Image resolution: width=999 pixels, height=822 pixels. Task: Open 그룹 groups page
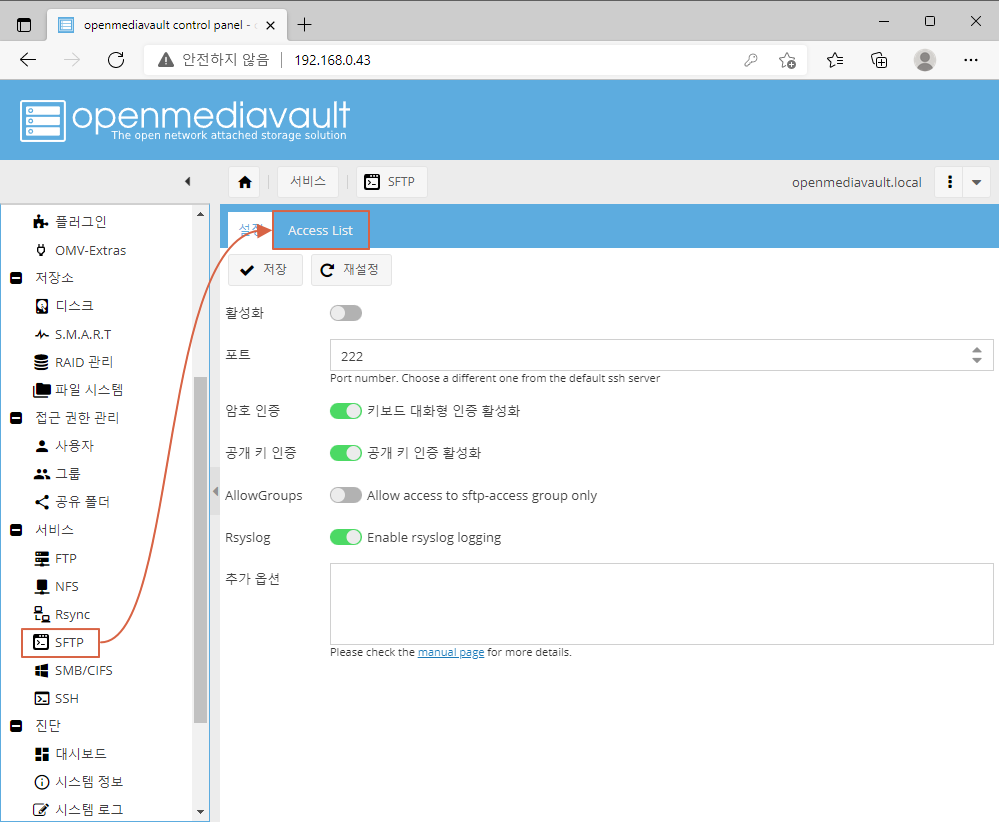(57, 473)
